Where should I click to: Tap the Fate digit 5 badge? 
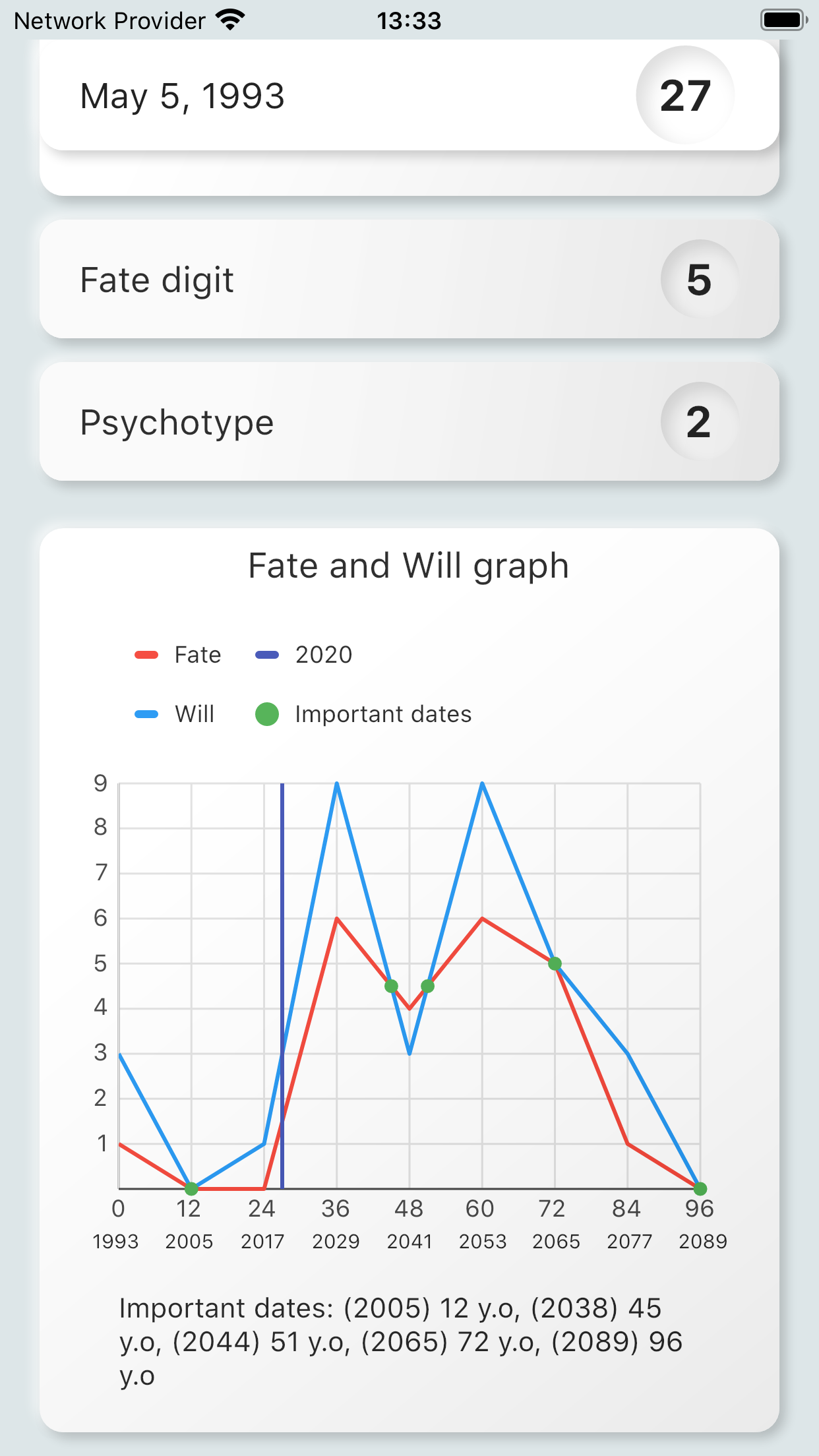699,279
